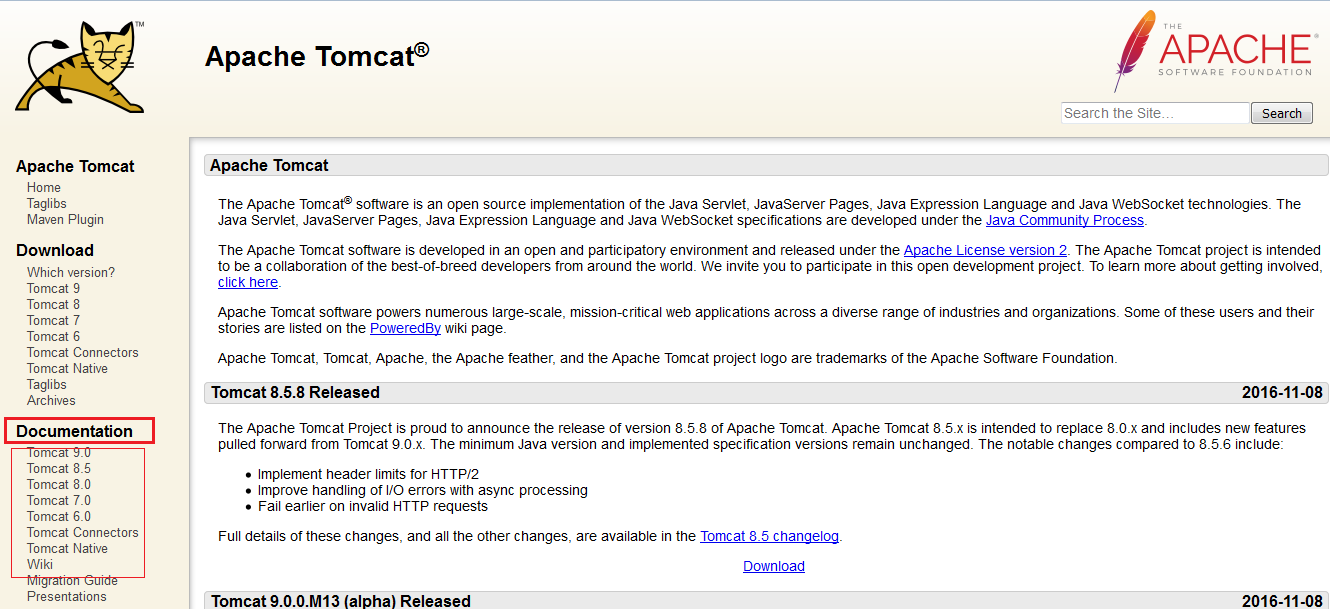The image size is (1330, 609).
Task: Open the Wiki link
Action: click(x=40, y=565)
